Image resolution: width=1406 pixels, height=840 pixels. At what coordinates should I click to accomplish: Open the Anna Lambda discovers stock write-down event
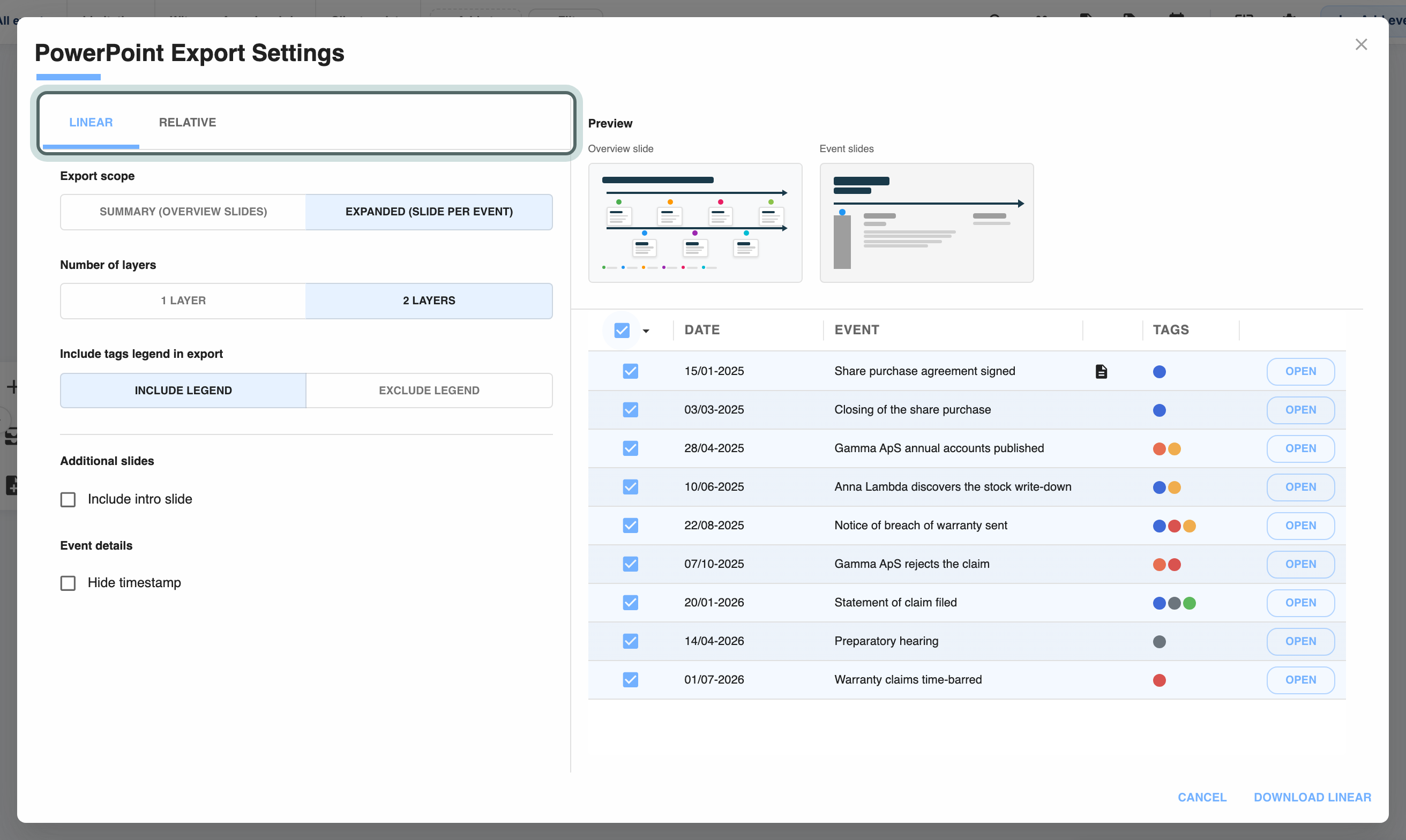[1300, 487]
